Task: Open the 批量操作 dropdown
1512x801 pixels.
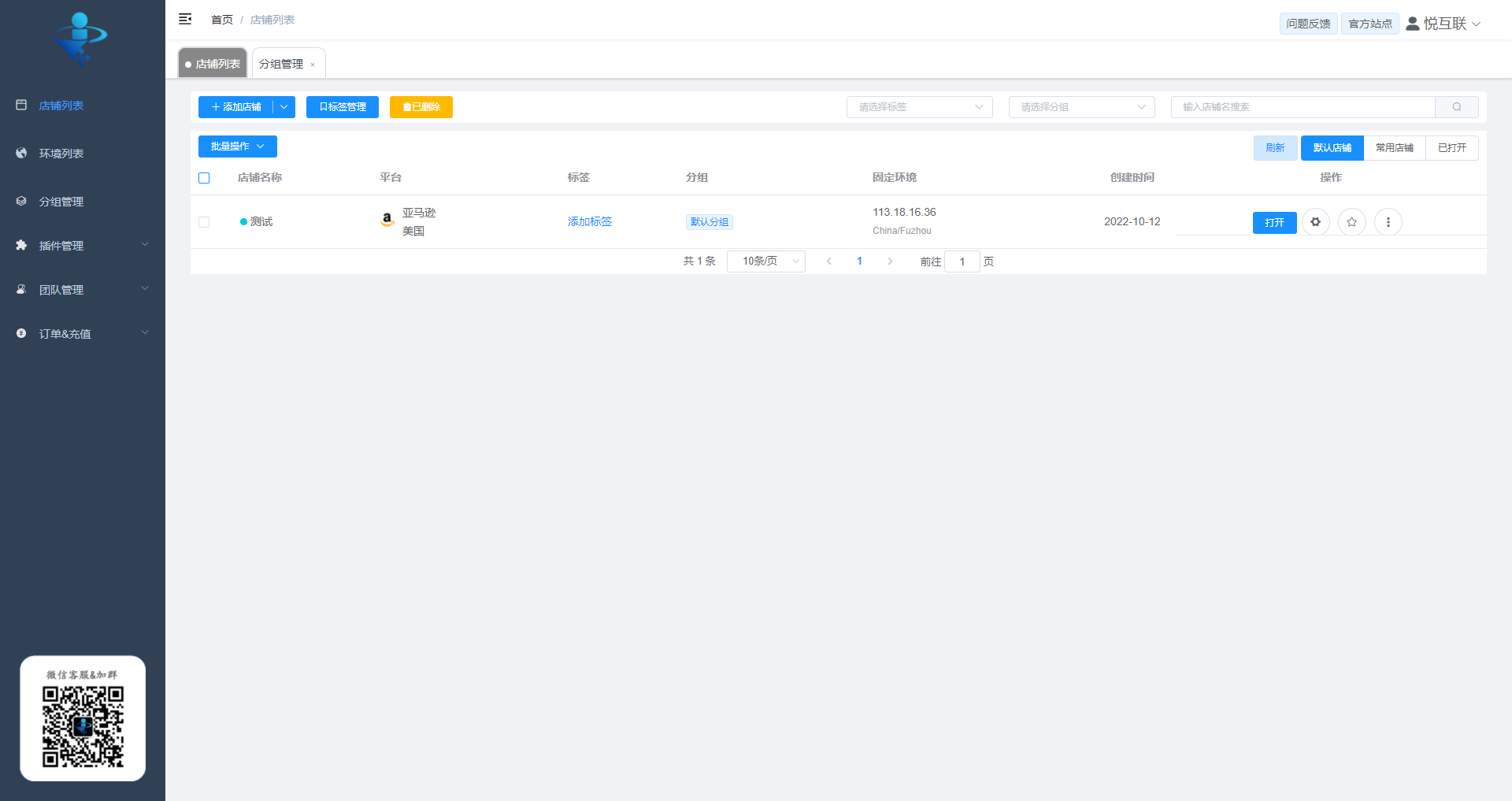Action: [238, 146]
